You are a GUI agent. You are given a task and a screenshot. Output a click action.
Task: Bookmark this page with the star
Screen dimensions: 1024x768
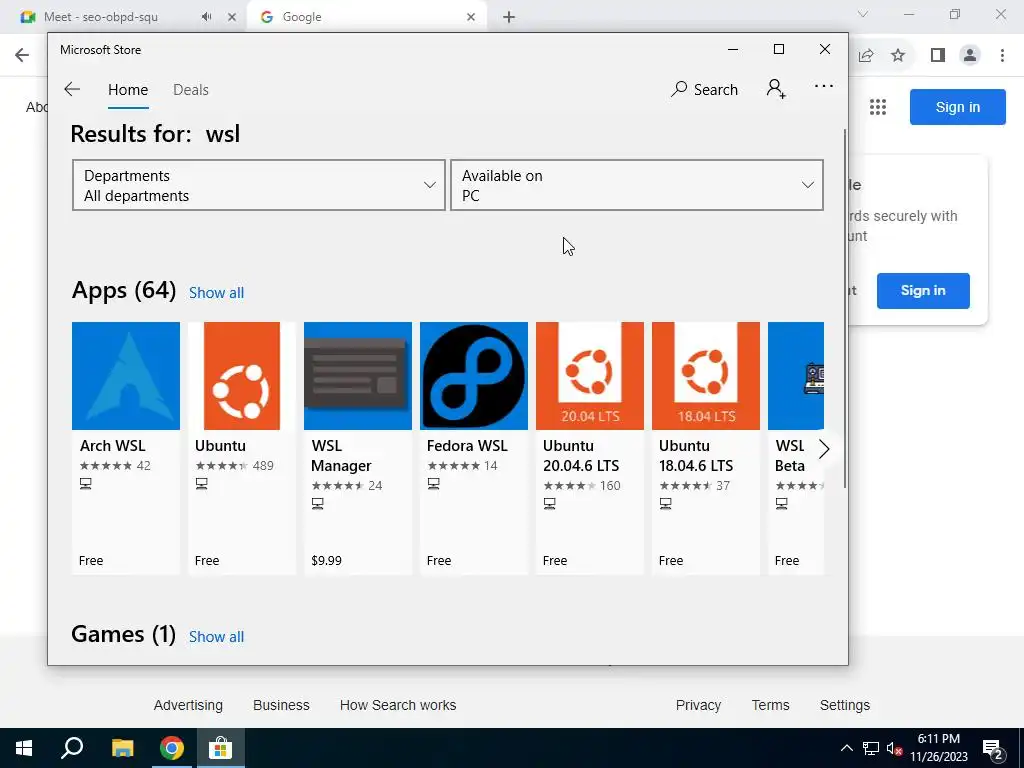pyautogui.click(x=898, y=56)
